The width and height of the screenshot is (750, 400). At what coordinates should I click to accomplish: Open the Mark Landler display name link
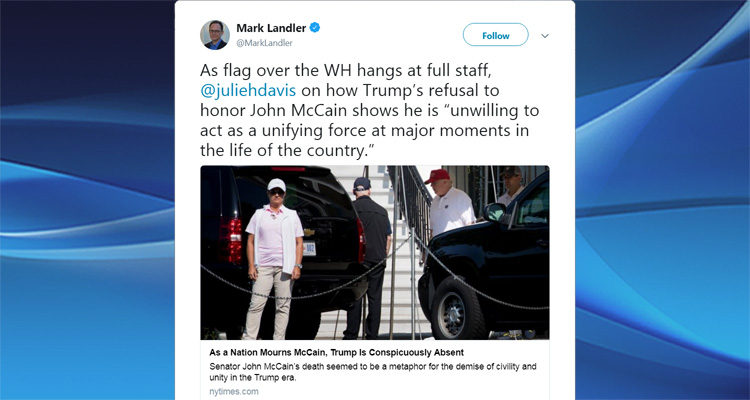pyautogui.click(x=271, y=28)
